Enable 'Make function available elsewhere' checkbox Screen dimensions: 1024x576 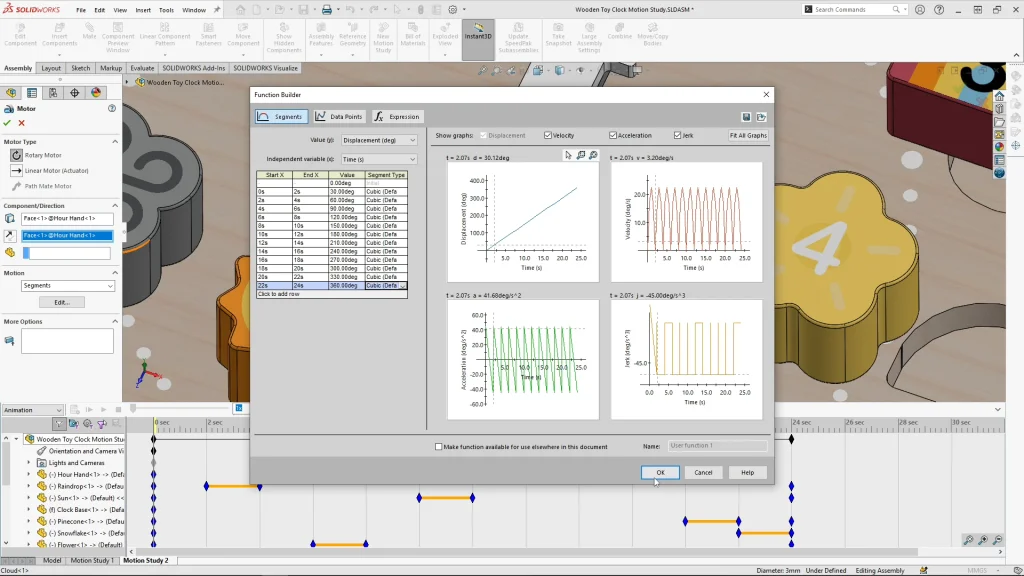(439, 447)
